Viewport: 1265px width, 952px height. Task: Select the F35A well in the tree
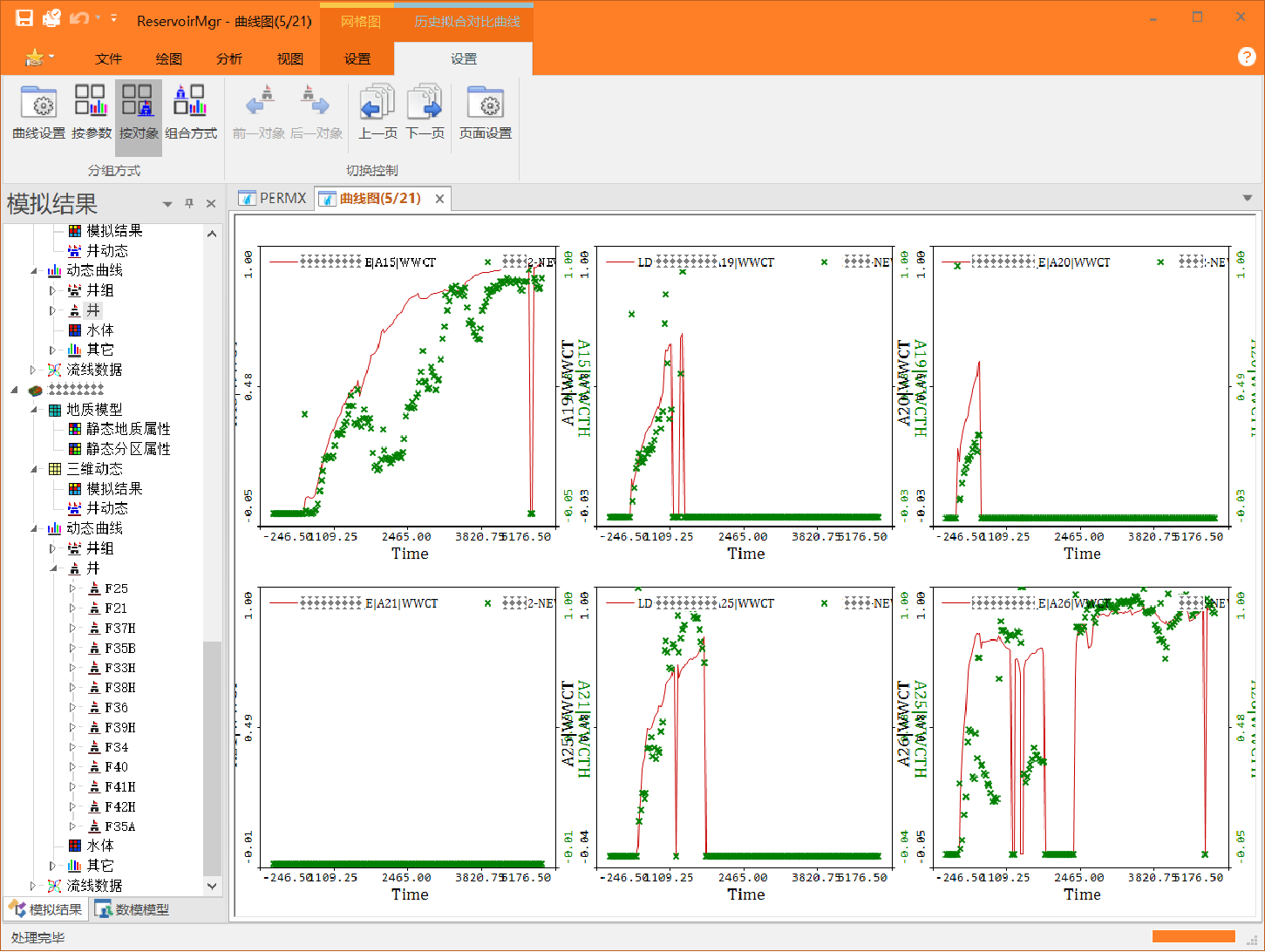pyautogui.click(x=120, y=827)
